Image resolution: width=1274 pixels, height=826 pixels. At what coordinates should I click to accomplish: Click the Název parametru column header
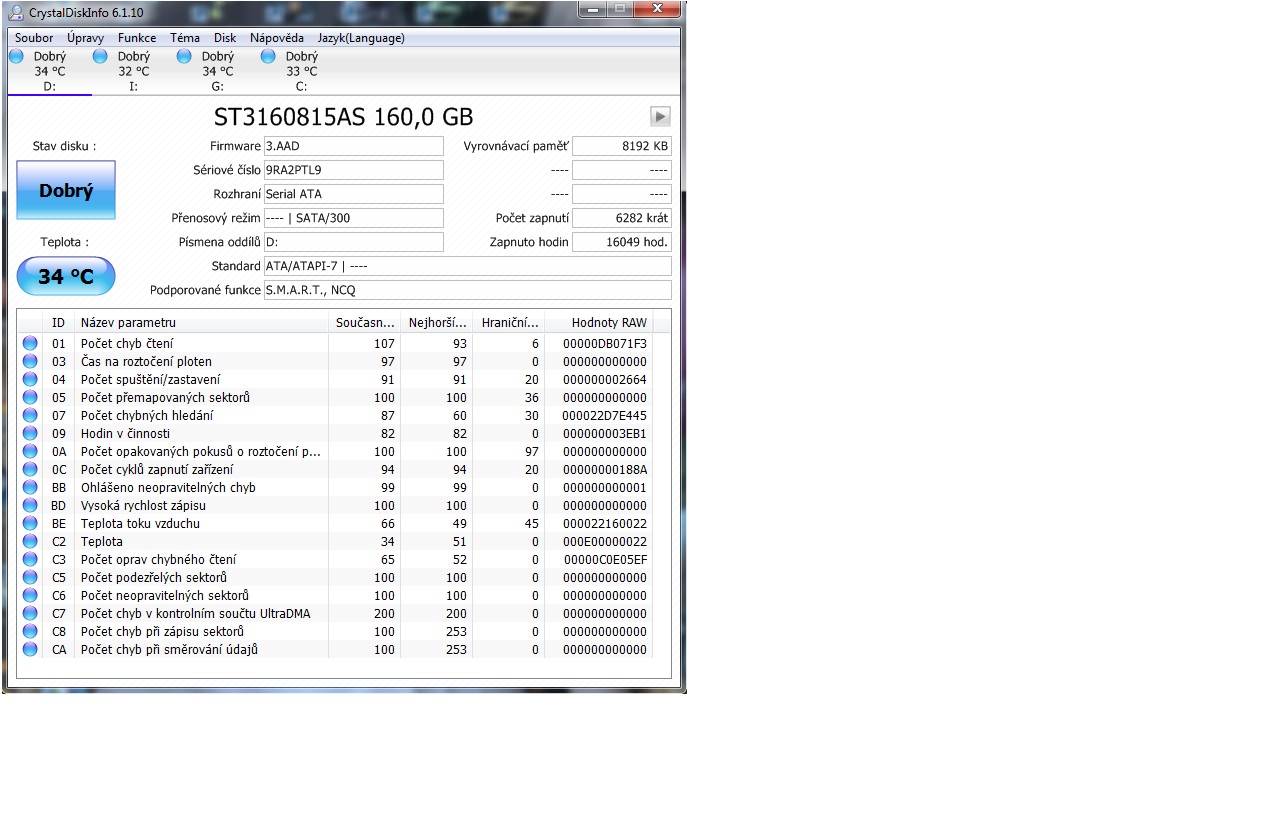[201, 322]
